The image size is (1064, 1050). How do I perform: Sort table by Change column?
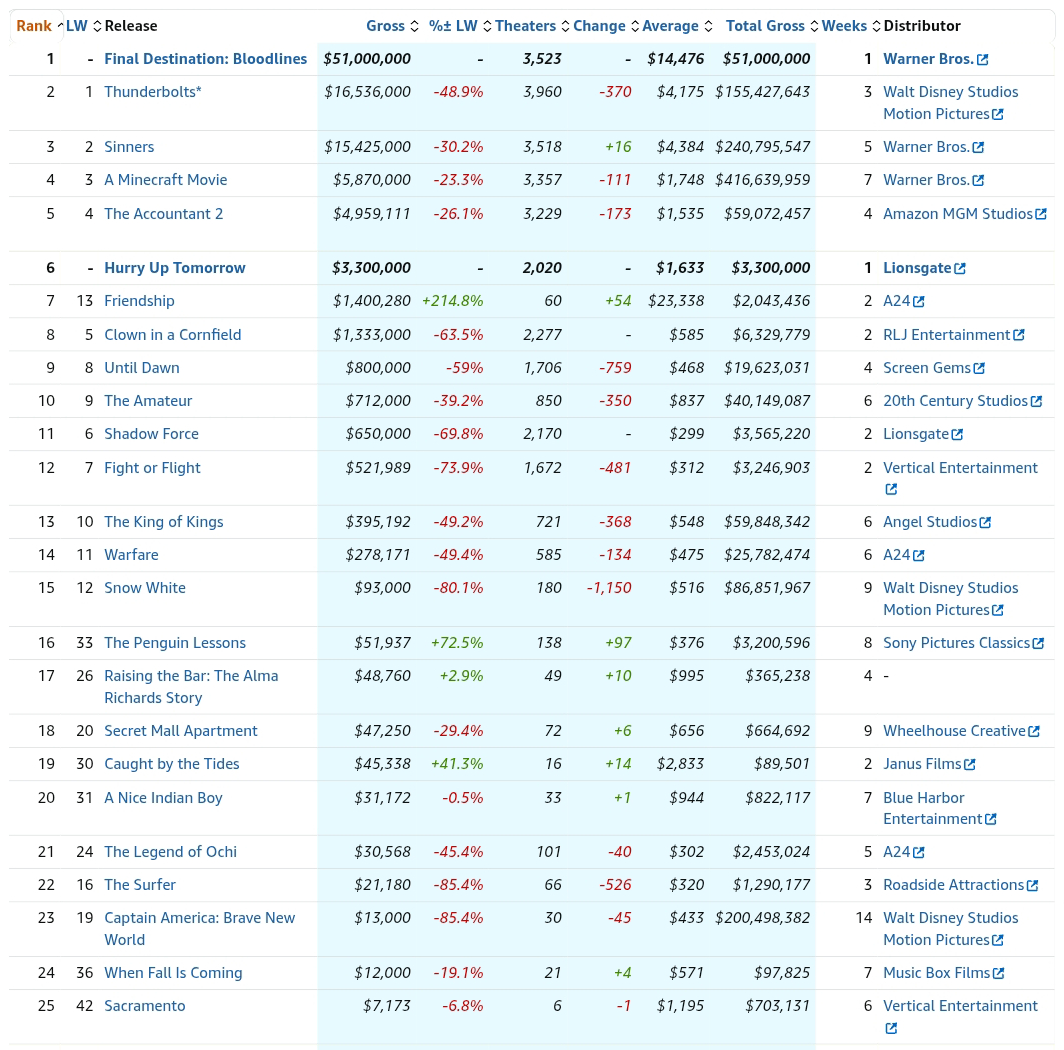pos(606,26)
